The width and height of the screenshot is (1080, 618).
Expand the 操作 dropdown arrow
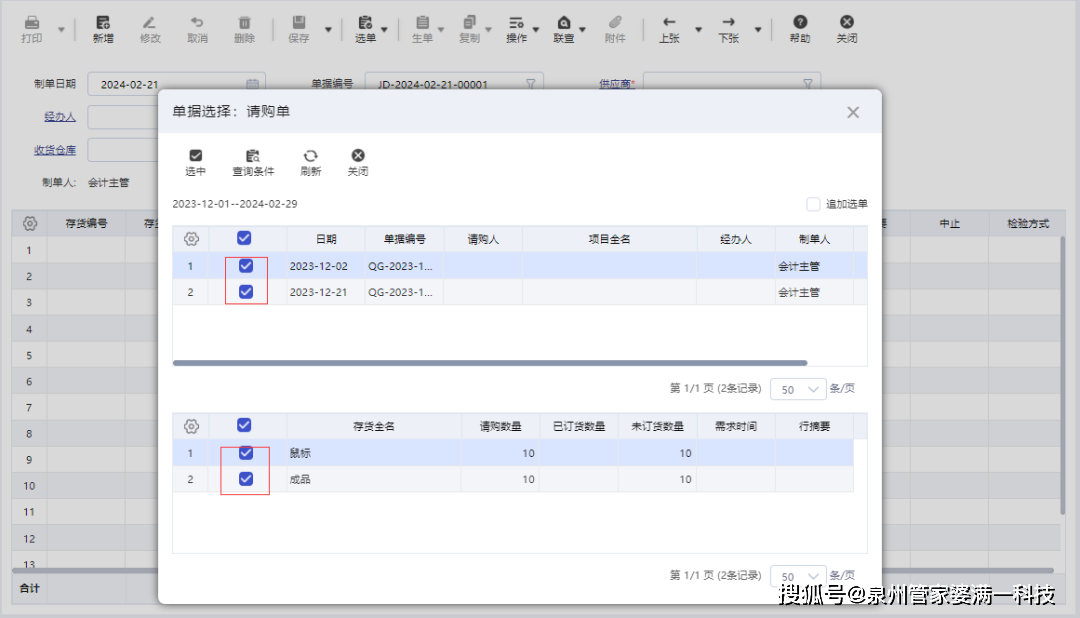(x=536, y=30)
